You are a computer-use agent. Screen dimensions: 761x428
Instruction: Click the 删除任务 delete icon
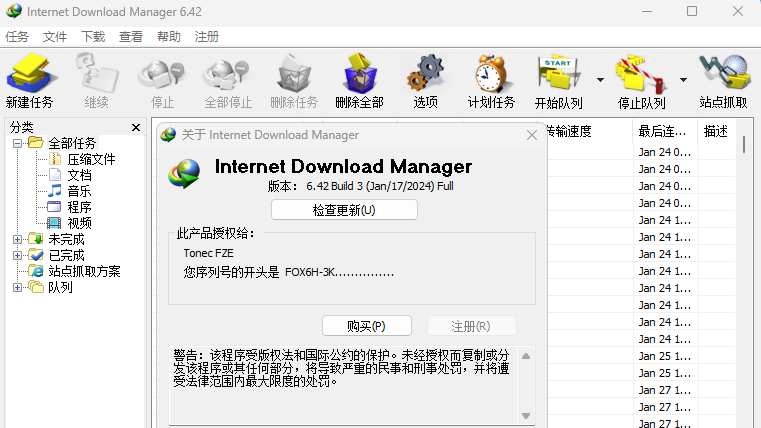point(294,73)
